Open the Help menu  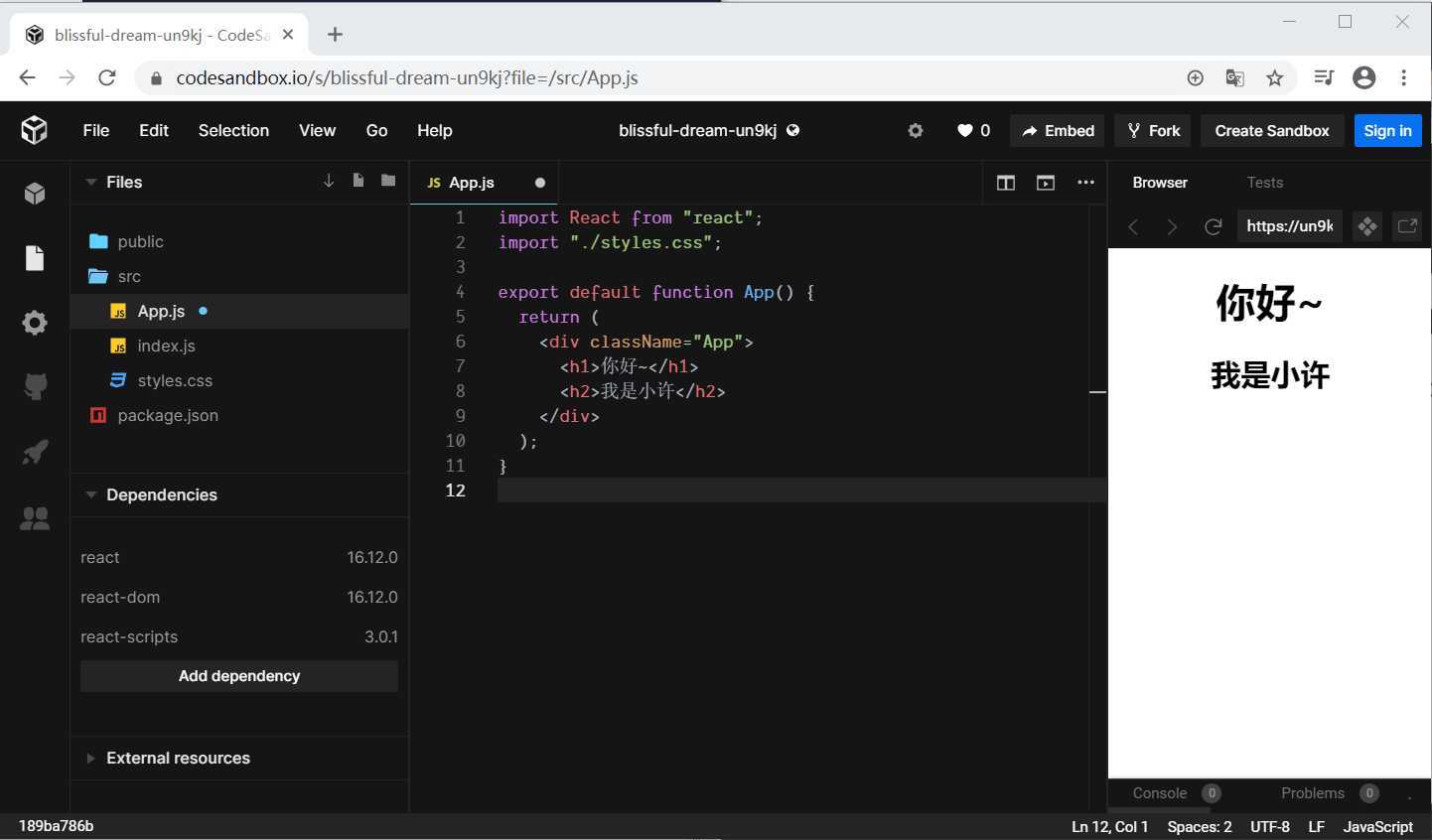435,130
